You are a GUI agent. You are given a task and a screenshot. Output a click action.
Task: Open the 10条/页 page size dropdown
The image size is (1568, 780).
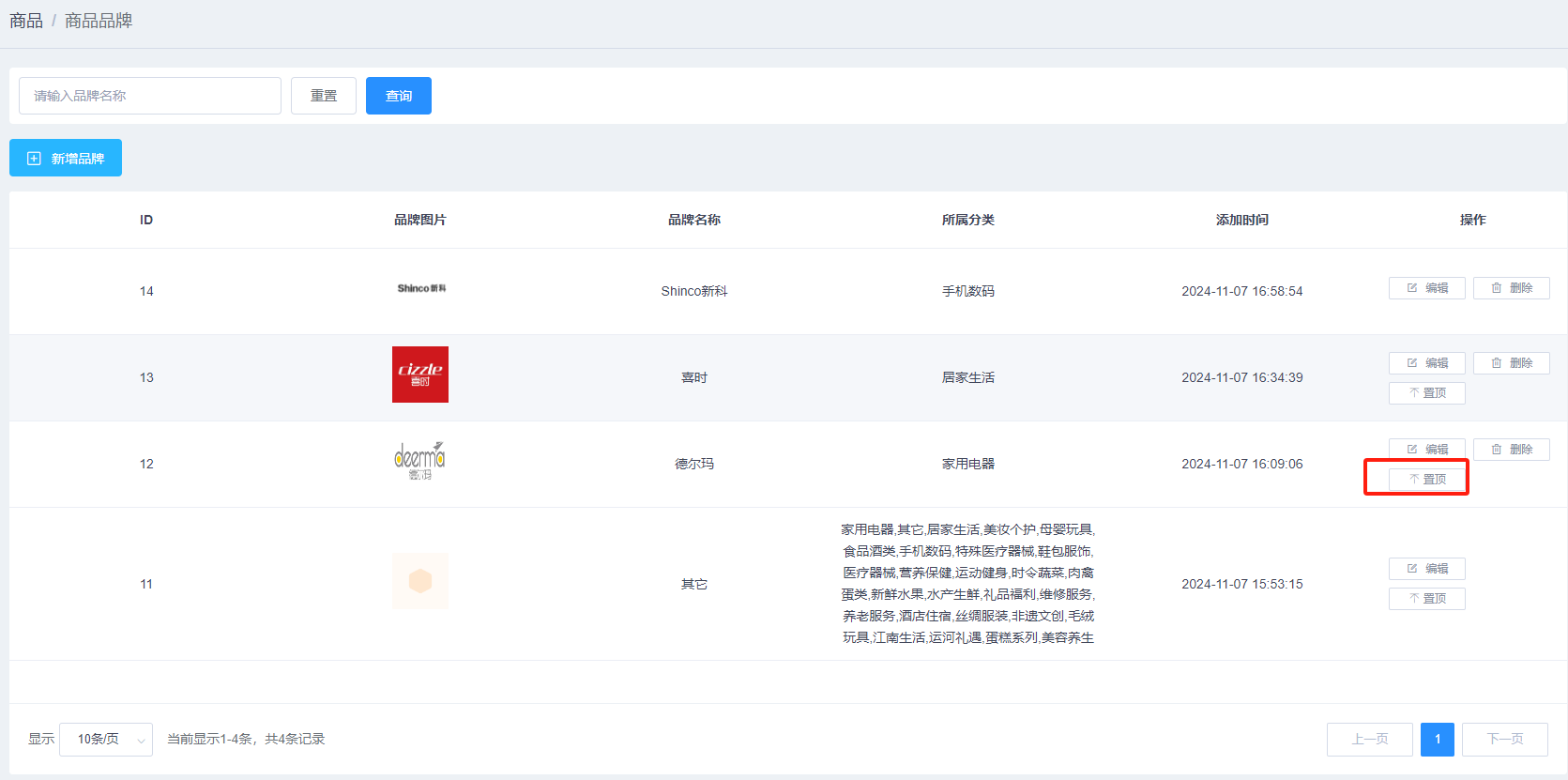click(106, 740)
